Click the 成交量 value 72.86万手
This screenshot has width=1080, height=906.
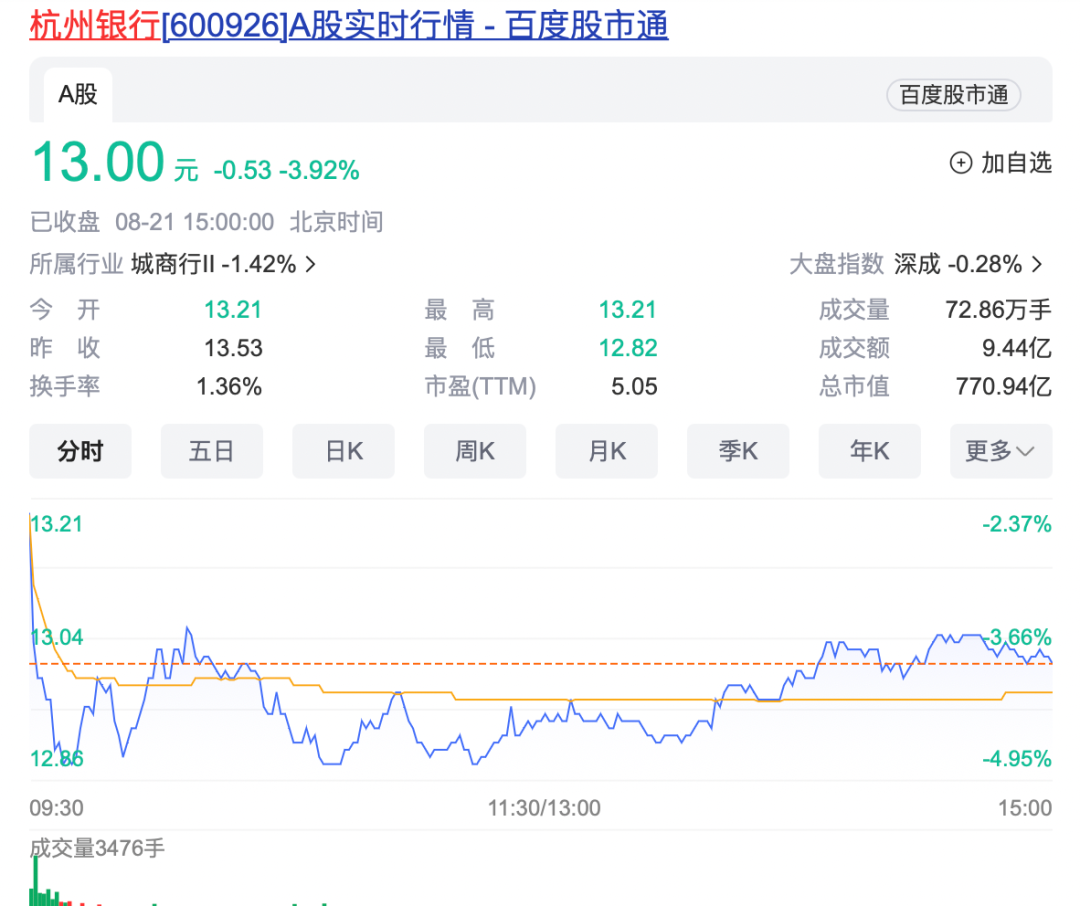(x=998, y=310)
